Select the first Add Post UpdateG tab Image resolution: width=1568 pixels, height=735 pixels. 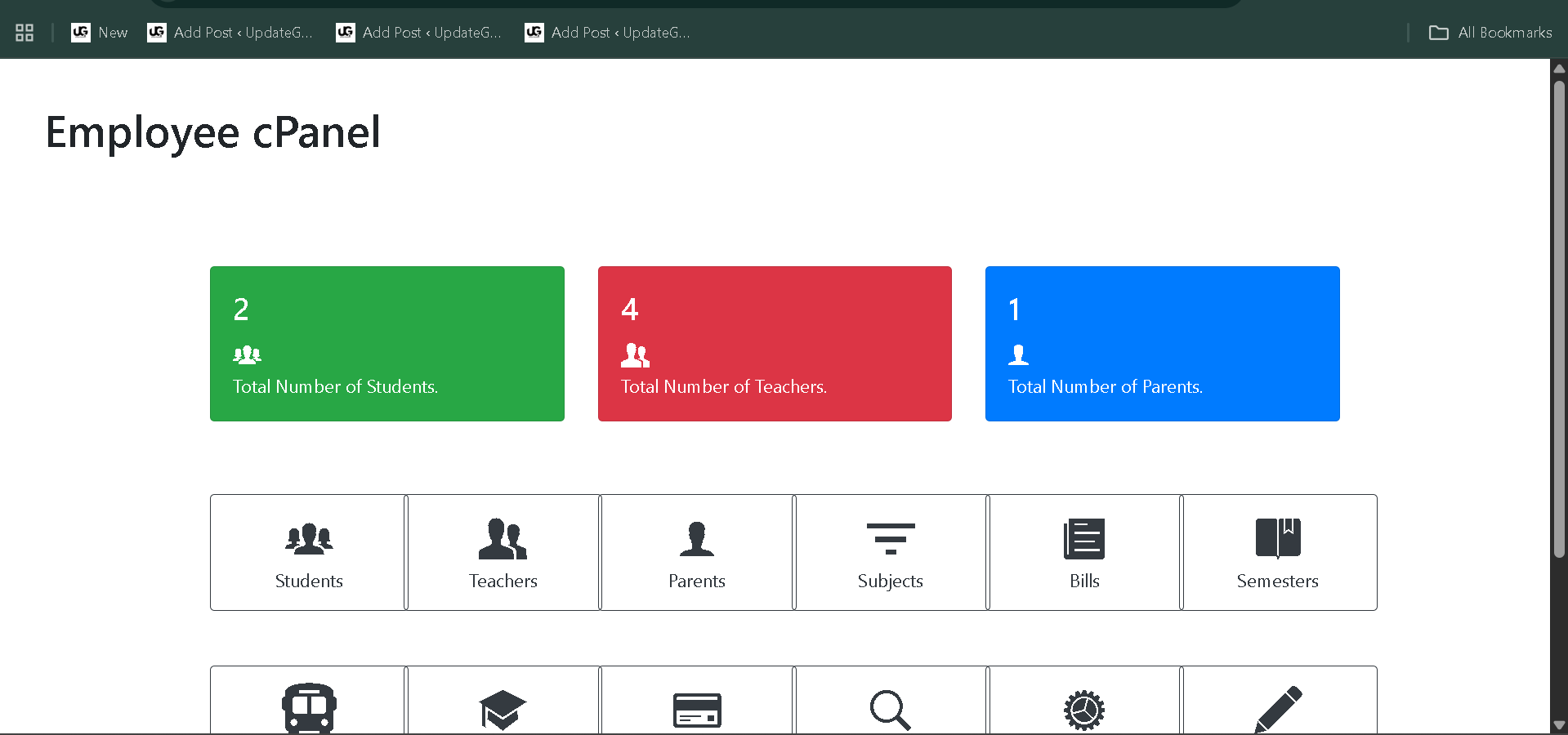coord(230,33)
